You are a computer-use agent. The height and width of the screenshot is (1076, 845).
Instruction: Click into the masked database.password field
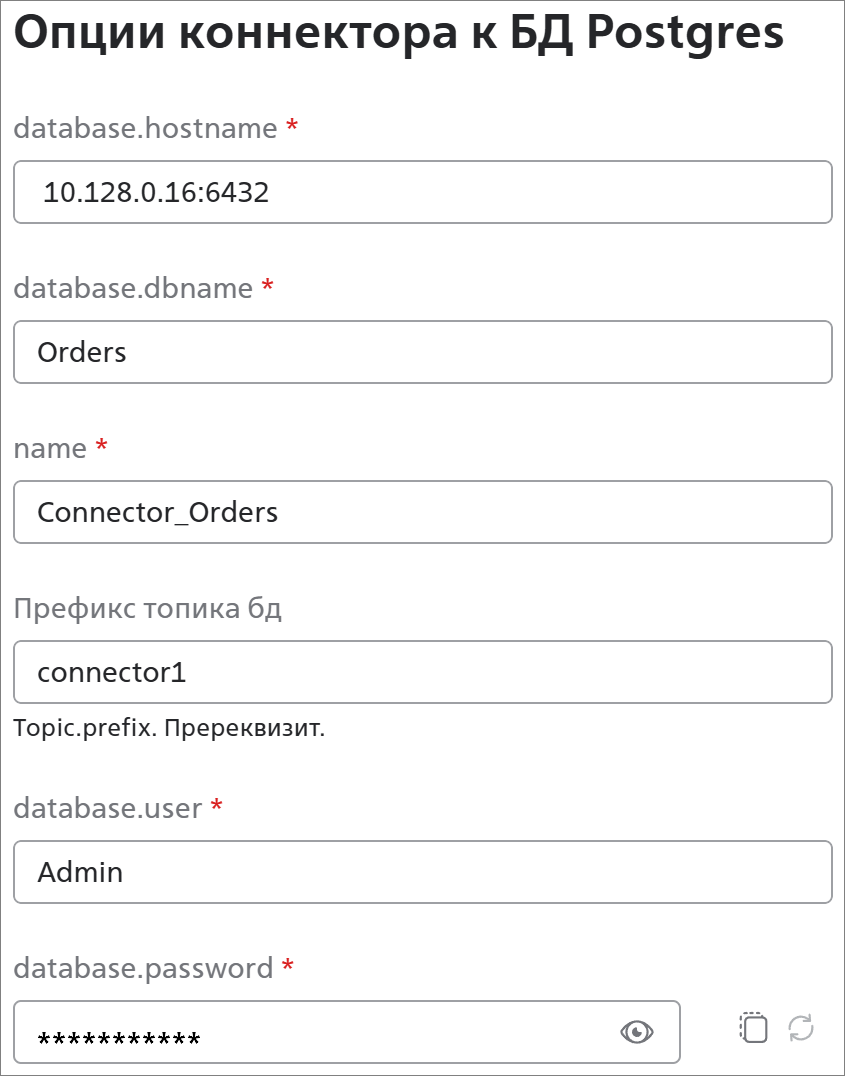coord(347,1032)
